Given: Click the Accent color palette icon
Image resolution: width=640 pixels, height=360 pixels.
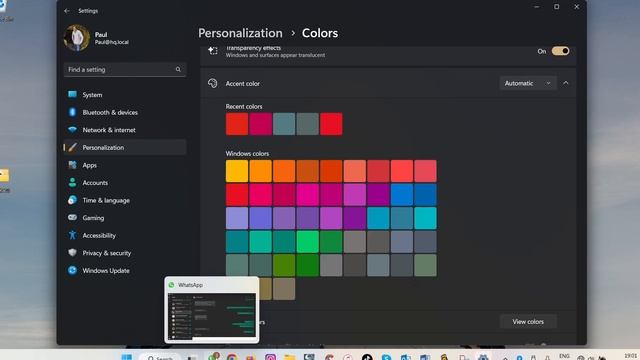Looking at the screenshot, I should point(212,83).
